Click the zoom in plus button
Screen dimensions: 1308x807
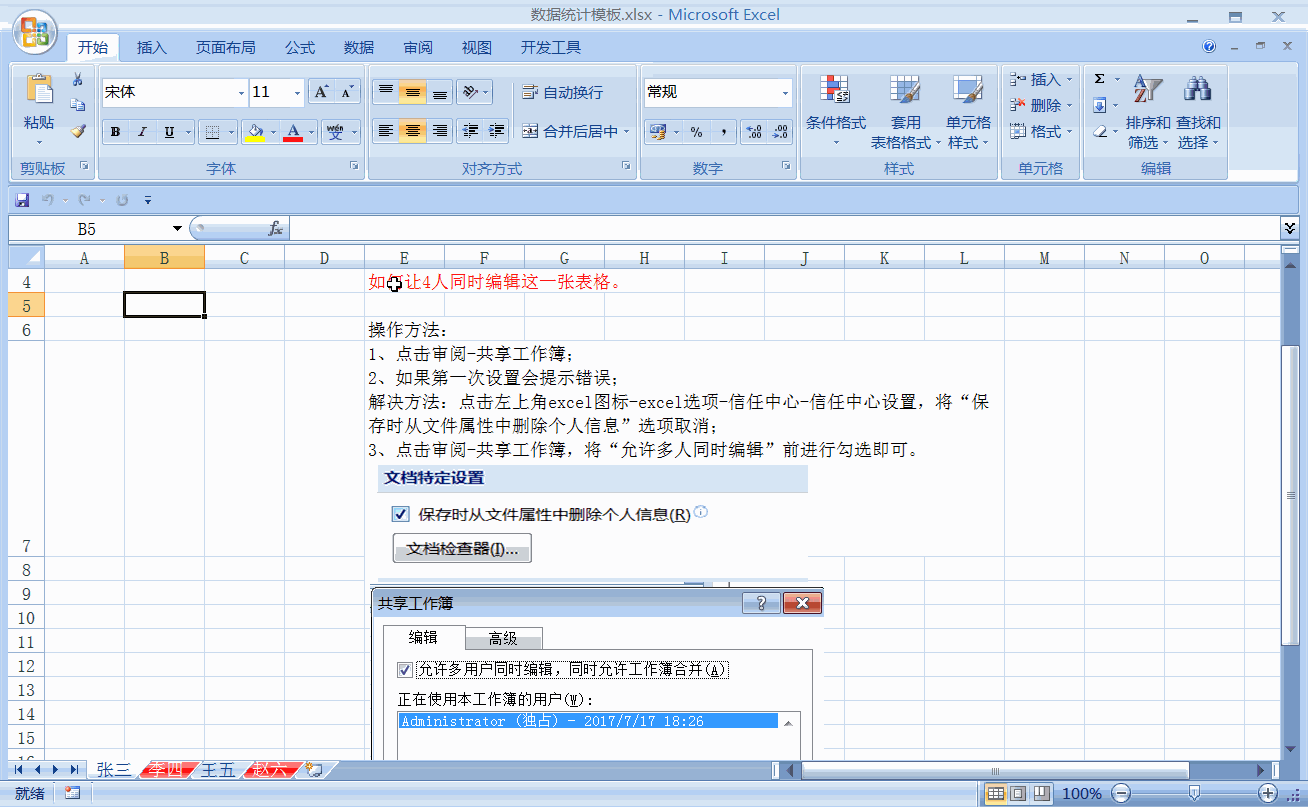pos(1269,793)
